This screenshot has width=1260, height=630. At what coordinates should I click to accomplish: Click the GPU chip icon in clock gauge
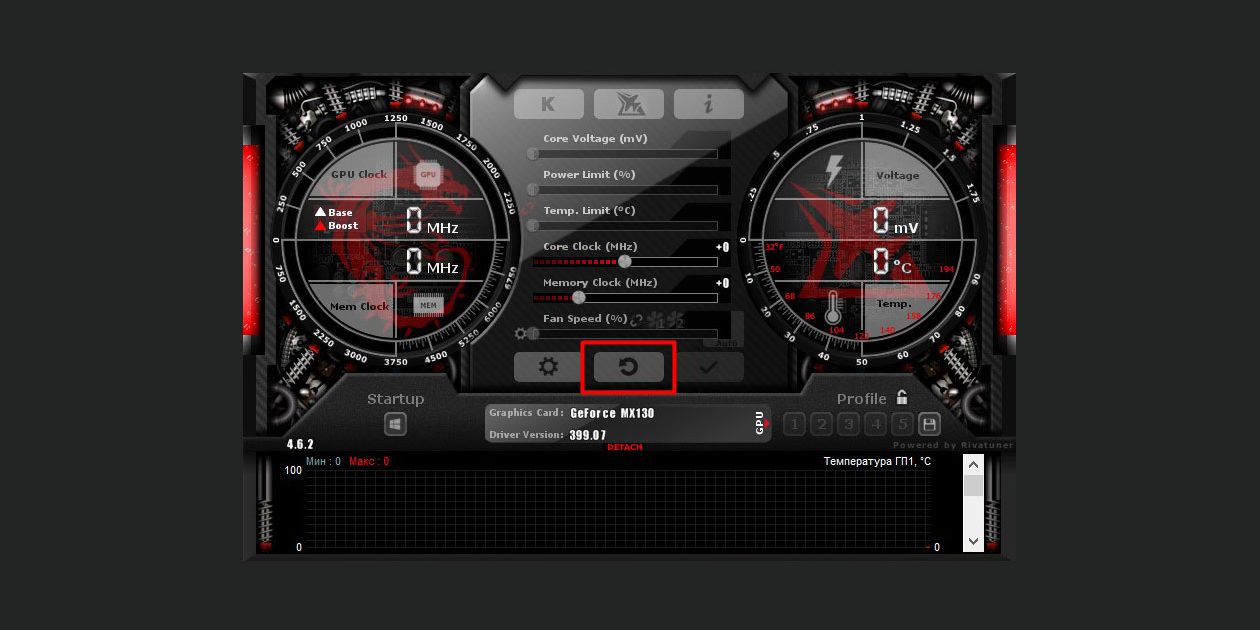click(x=428, y=174)
